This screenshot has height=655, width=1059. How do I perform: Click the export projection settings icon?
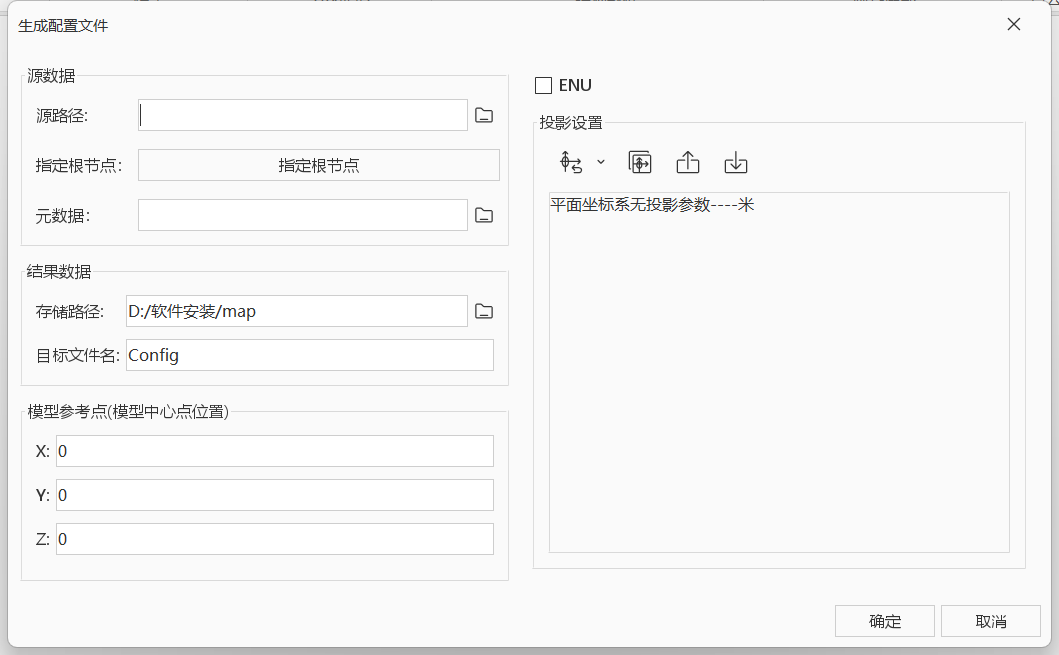tap(688, 163)
